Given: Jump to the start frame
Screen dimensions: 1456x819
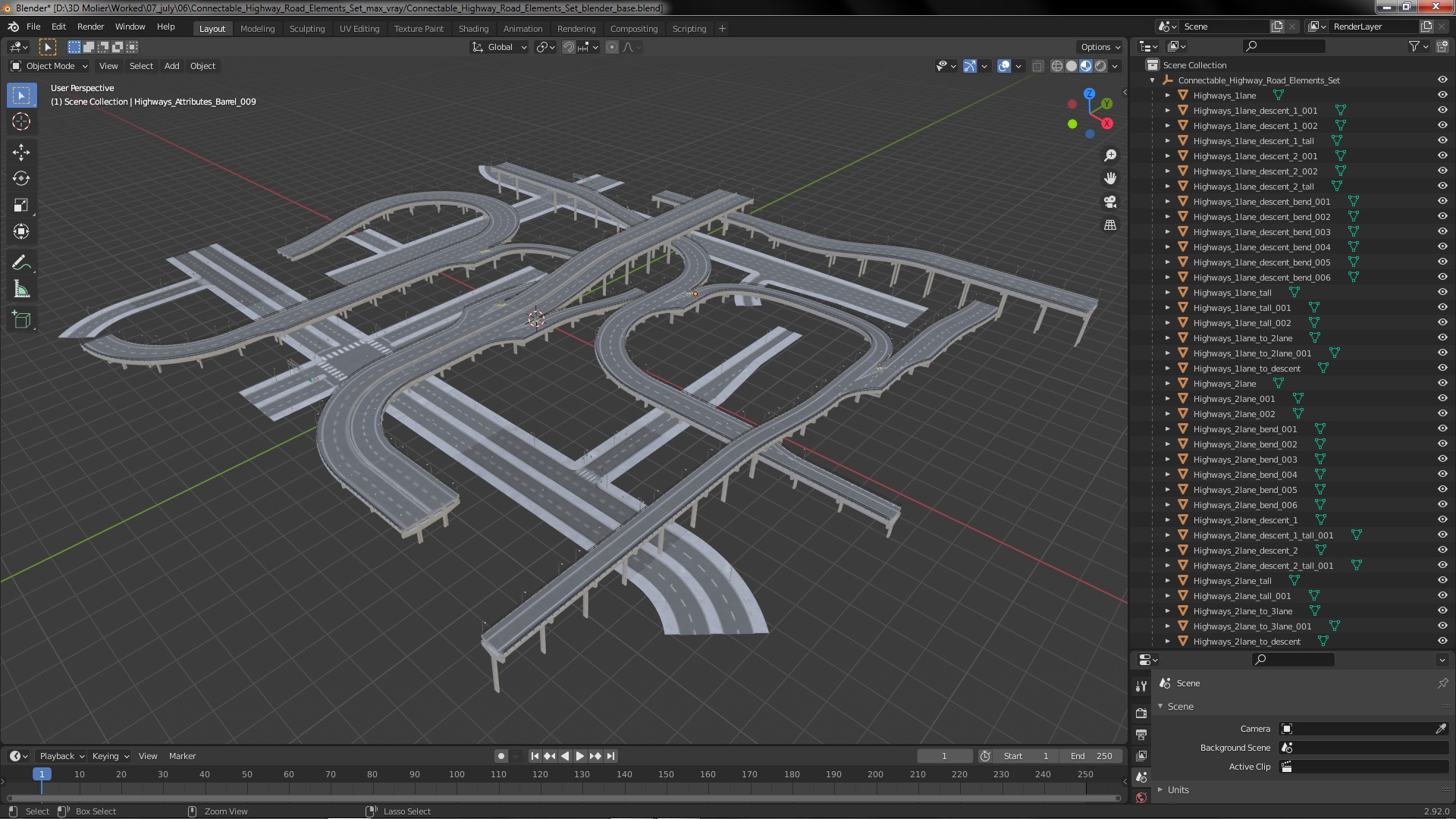Looking at the screenshot, I should (x=535, y=756).
